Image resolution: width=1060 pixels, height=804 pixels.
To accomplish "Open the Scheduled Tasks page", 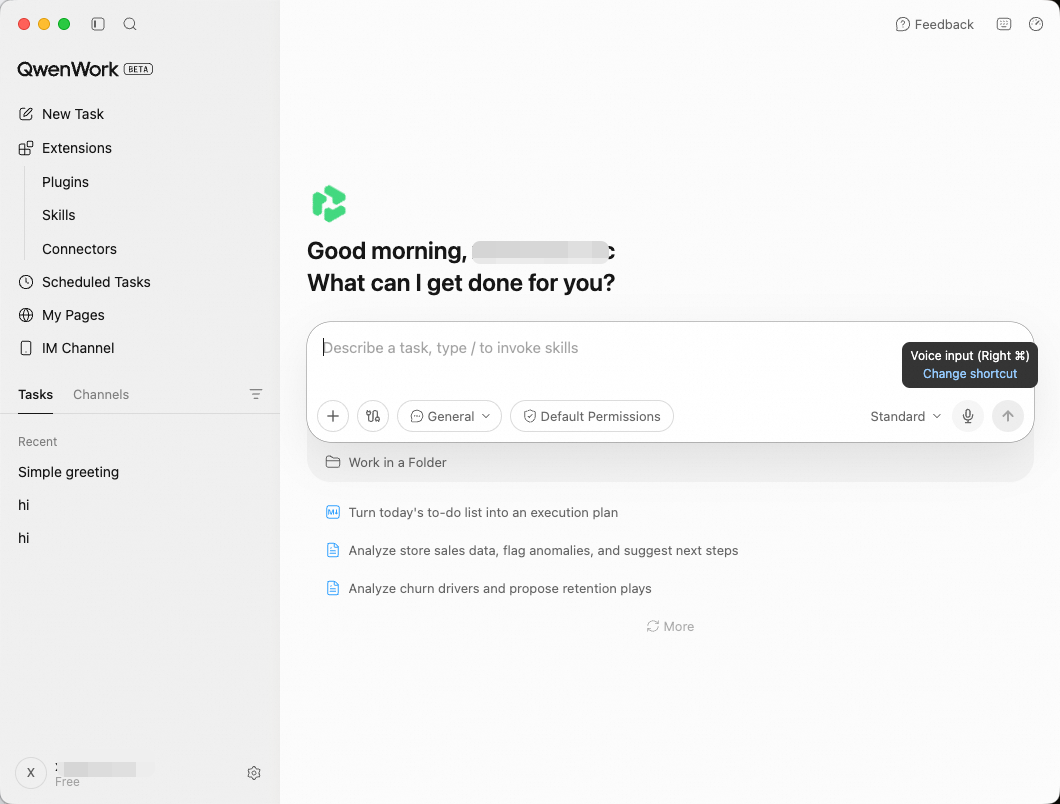I will [96, 282].
